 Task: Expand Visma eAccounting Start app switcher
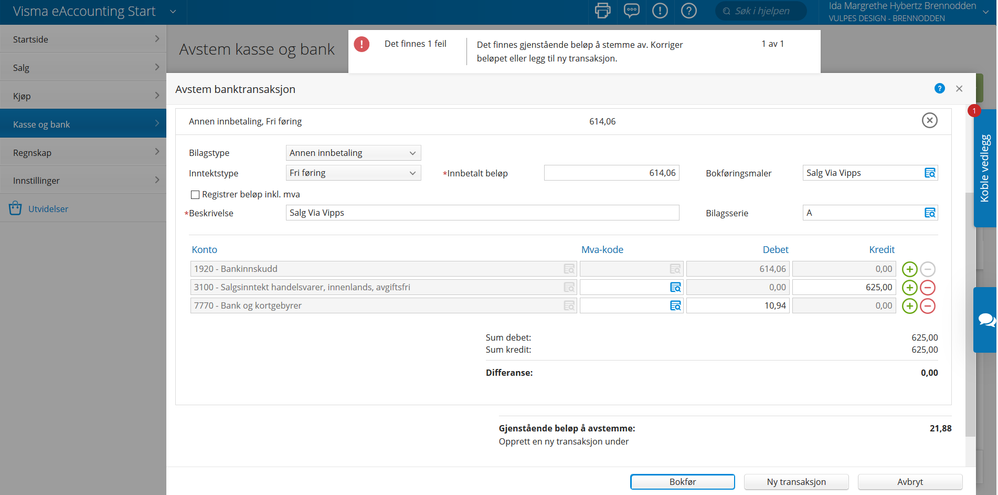(x=173, y=11)
